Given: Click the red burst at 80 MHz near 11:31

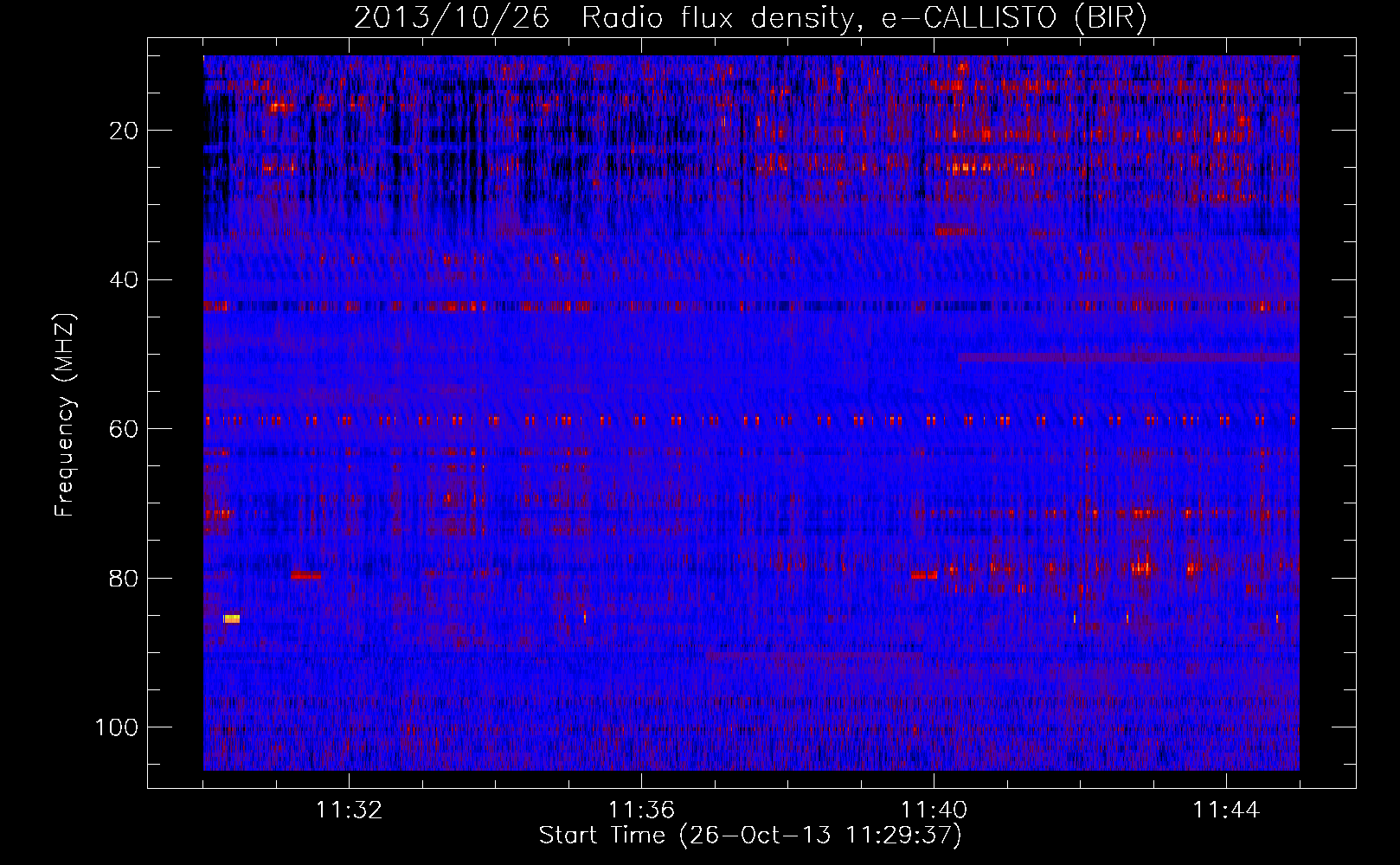Looking at the screenshot, I should point(306,575).
